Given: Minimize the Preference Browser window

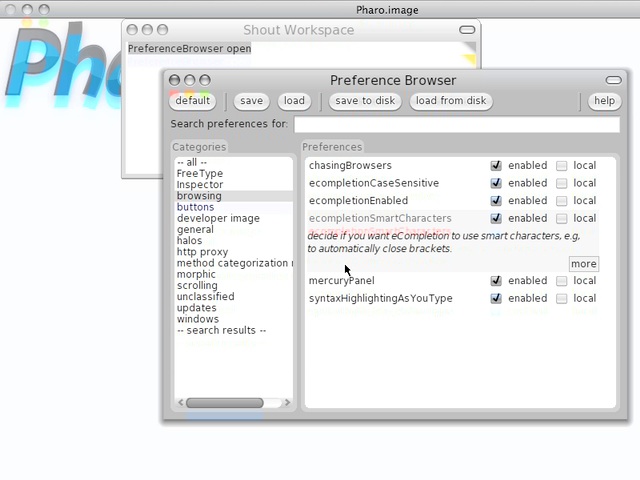Looking at the screenshot, I should (189, 80).
